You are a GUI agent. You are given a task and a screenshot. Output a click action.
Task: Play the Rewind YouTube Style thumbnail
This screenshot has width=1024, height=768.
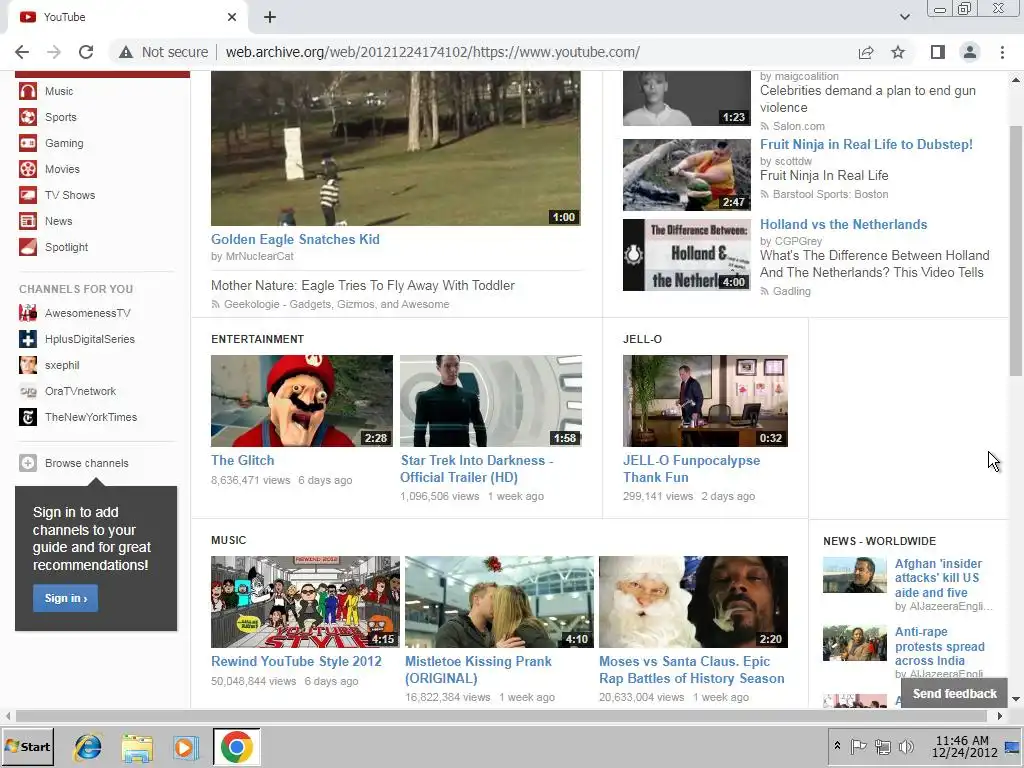pyautogui.click(x=305, y=602)
